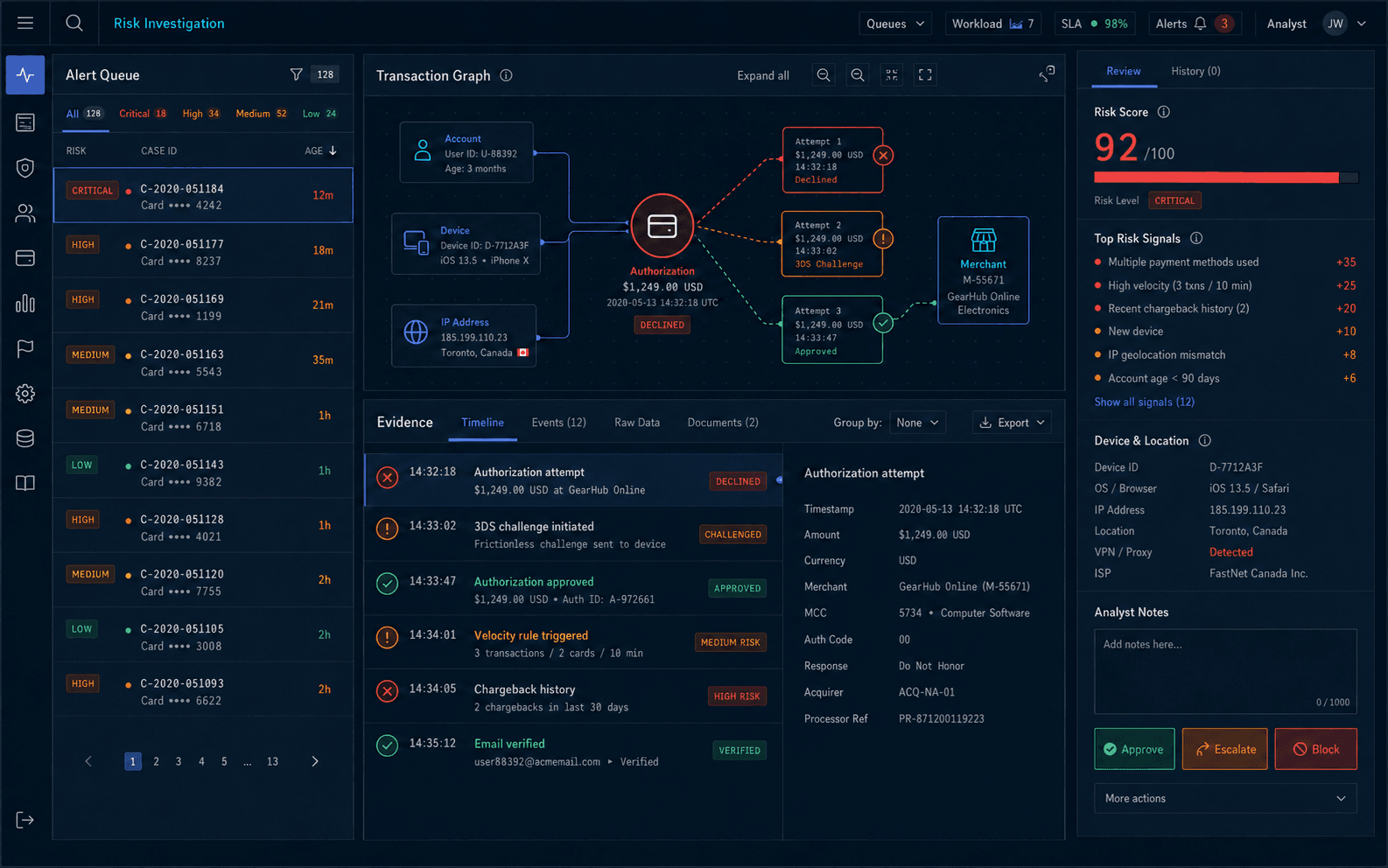Open the flag sidebar icon
1388x868 pixels.
[x=25, y=348]
